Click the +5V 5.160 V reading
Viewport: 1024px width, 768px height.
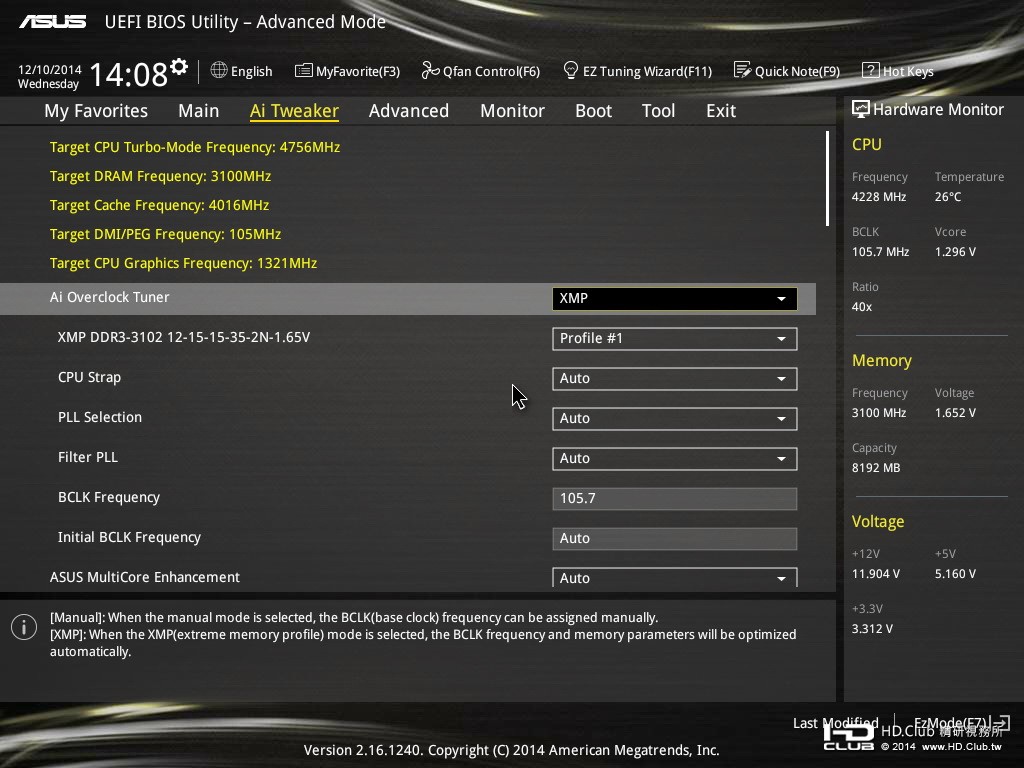[955, 573]
